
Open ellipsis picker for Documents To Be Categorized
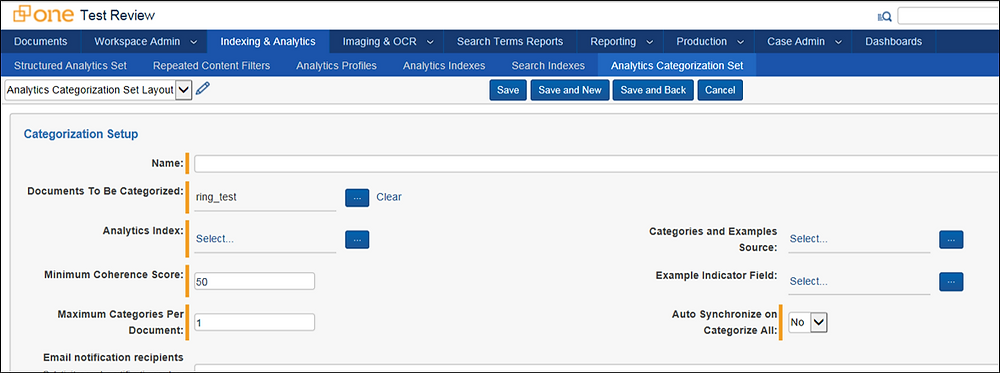pyautogui.click(x=357, y=198)
